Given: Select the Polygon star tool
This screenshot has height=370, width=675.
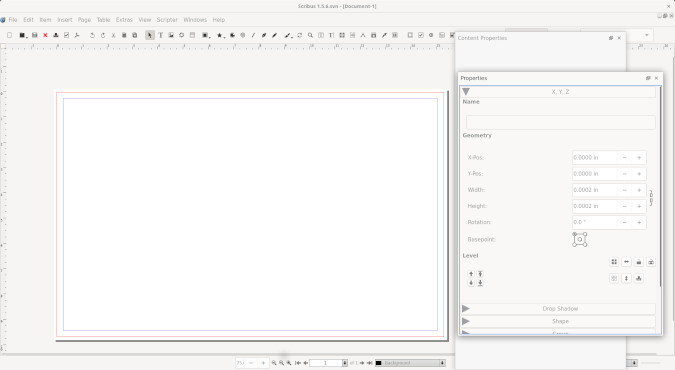Looking at the screenshot, I should [x=219, y=35].
